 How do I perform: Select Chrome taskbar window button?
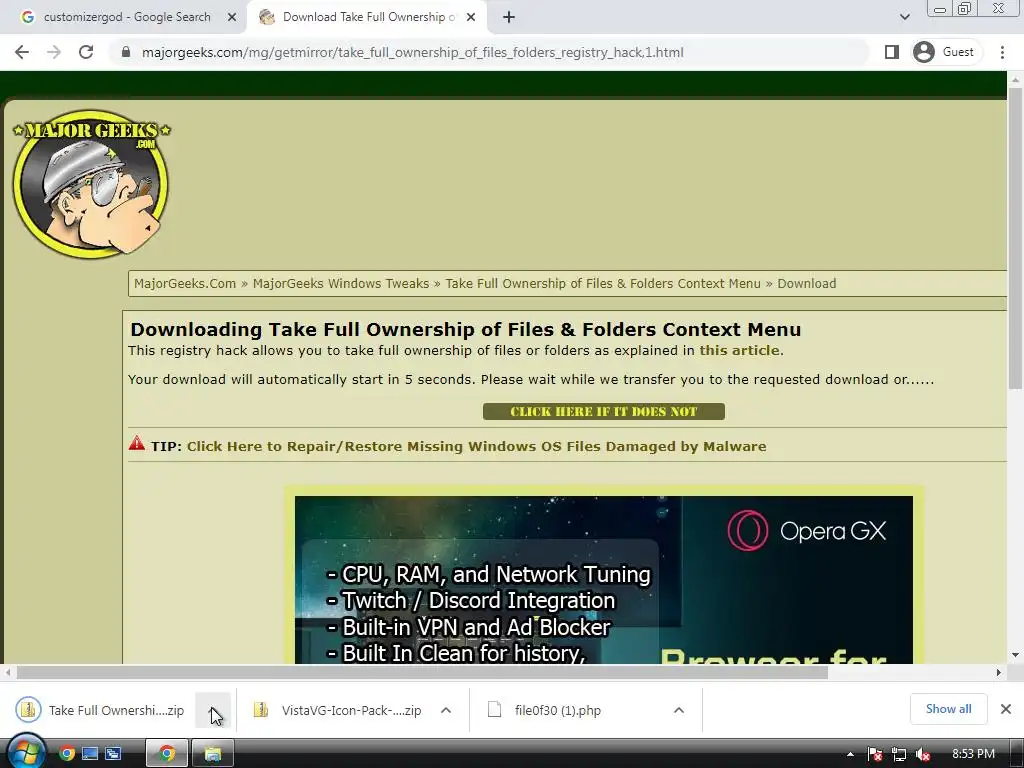(167, 754)
